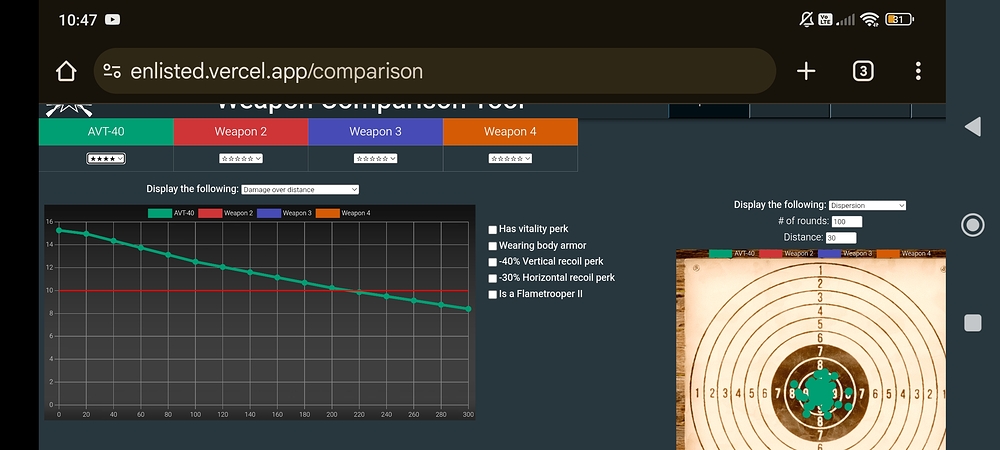Select the Weapon 2 tab
The height and width of the screenshot is (450, 1000).
[240, 131]
